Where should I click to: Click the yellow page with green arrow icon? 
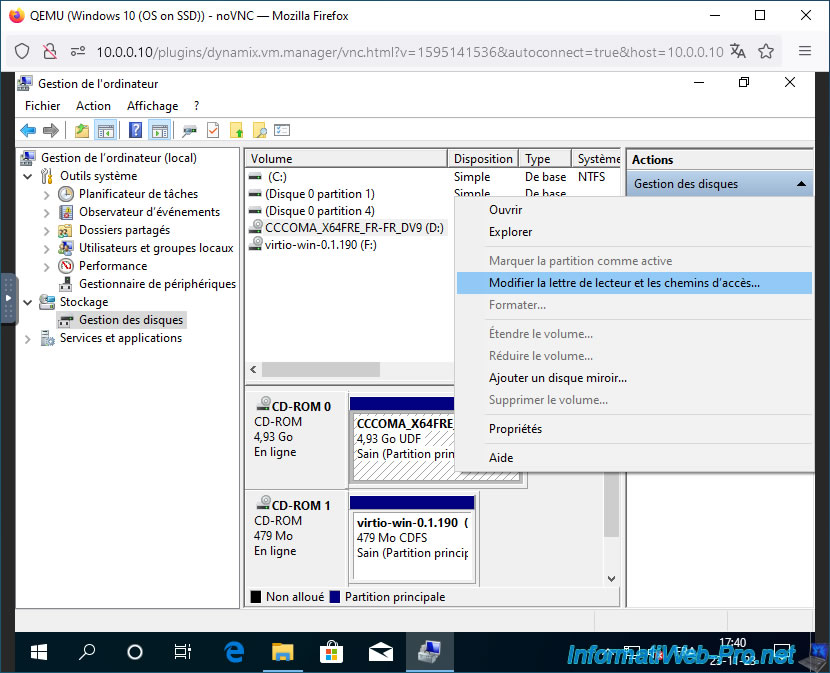point(236,130)
